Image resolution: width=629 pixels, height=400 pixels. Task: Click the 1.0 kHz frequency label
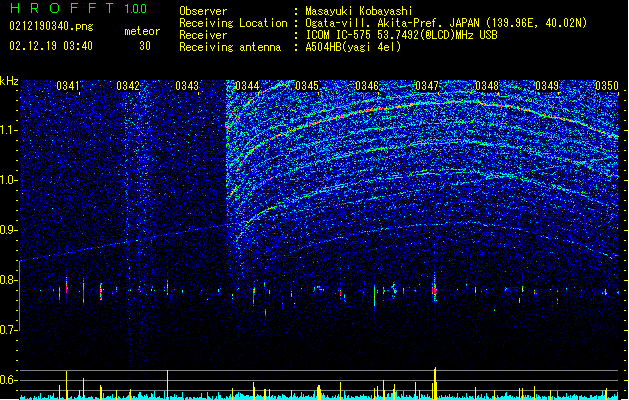click(9, 180)
